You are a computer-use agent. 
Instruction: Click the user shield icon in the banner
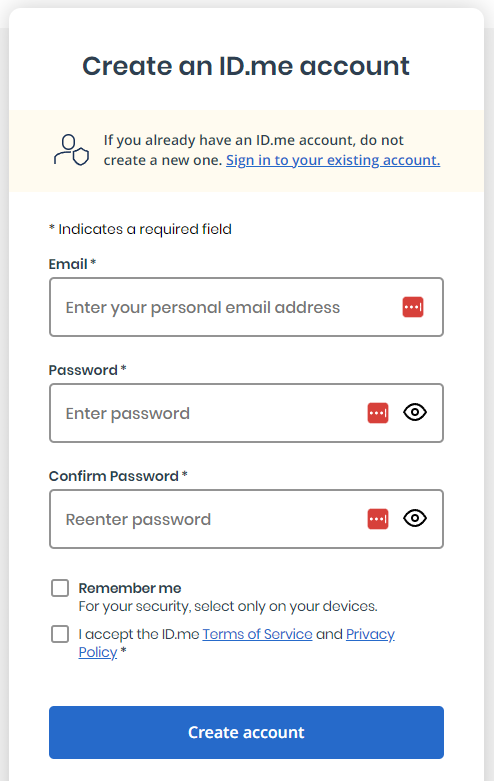pyautogui.click(x=71, y=150)
